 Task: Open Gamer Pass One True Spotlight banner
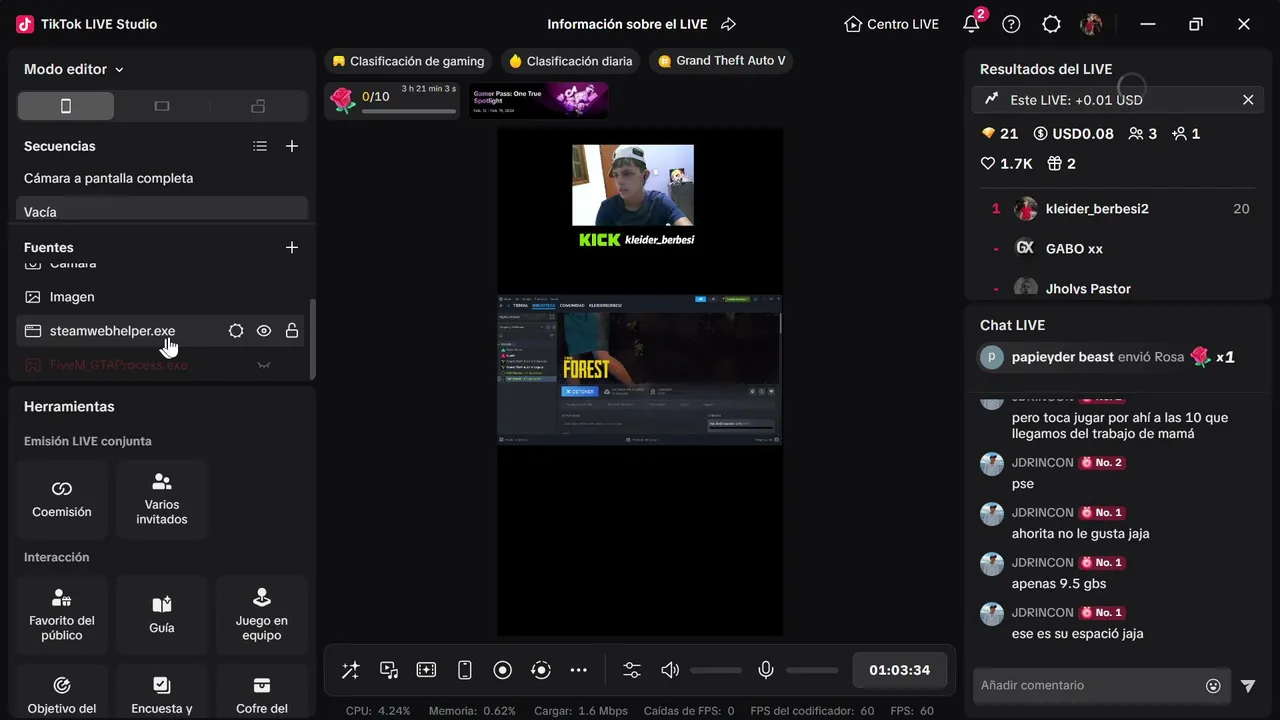click(539, 100)
